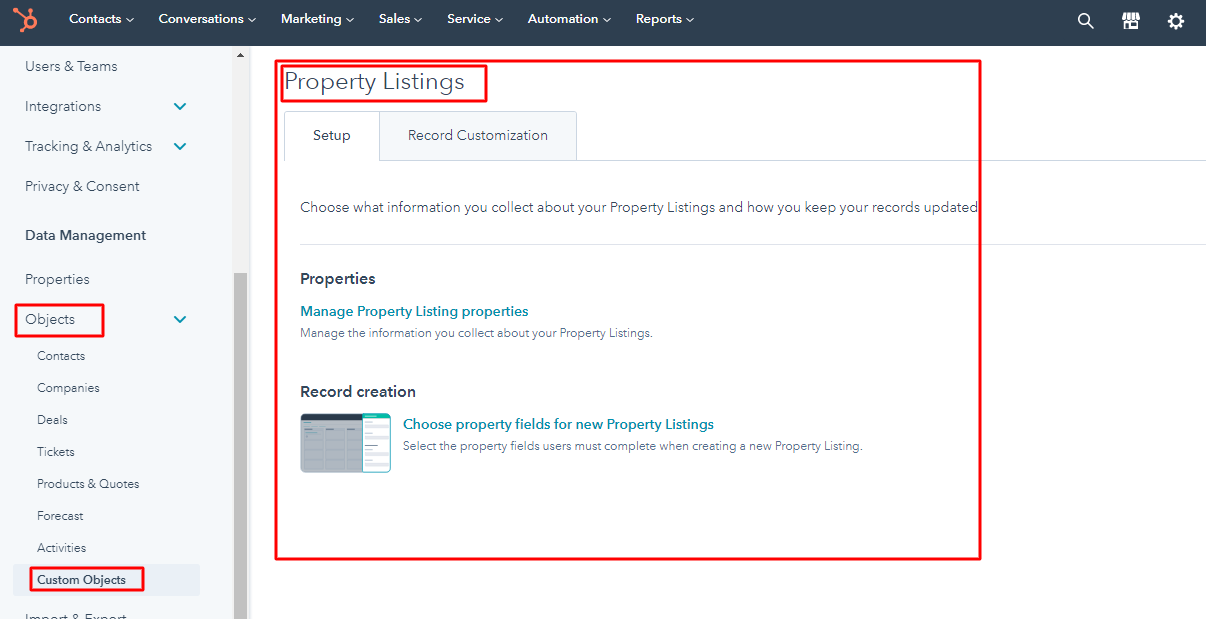Expand the Integrations chevron in sidebar
The width and height of the screenshot is (1206, 619).
point(180,106)
